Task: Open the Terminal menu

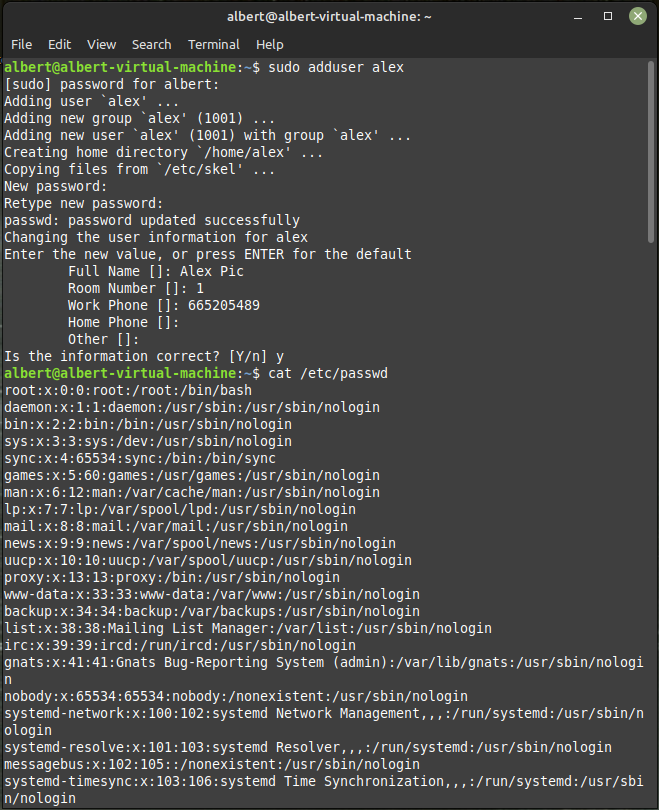Action: tap(214, 45)
